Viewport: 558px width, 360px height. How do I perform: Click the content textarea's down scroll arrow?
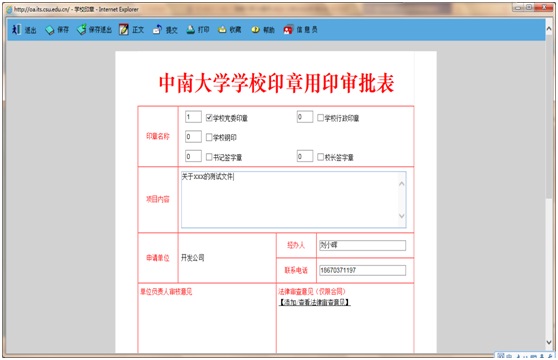(x=402, y=216)
